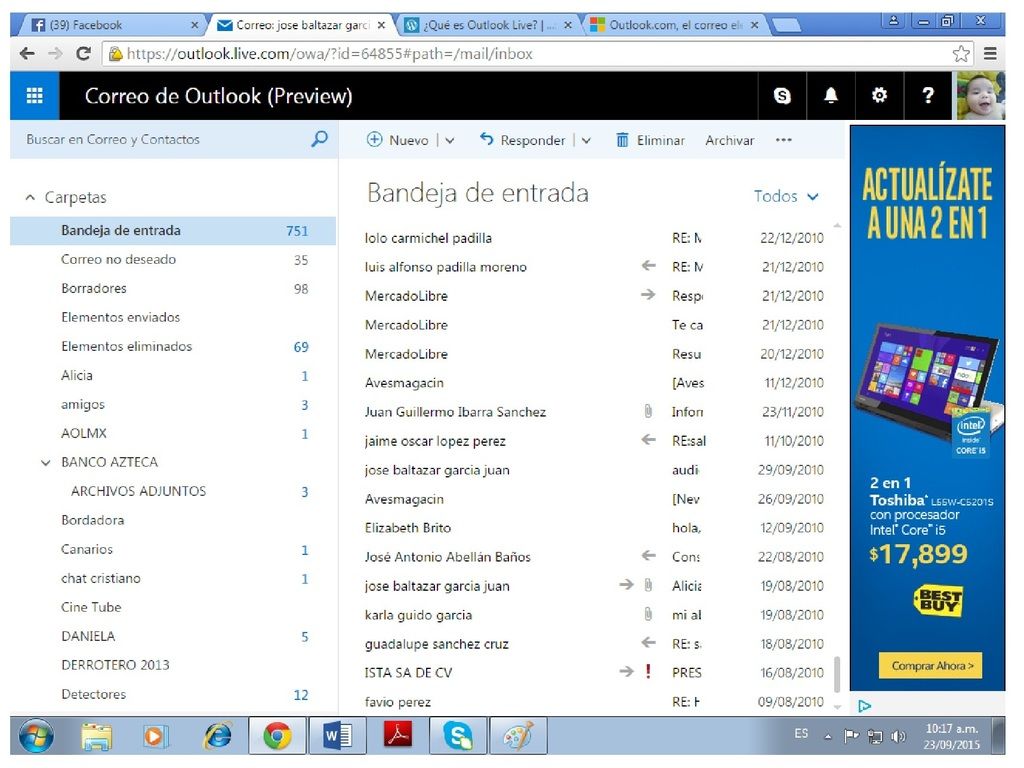
Task: Open the settings gear icon
Action: point(879,96)
